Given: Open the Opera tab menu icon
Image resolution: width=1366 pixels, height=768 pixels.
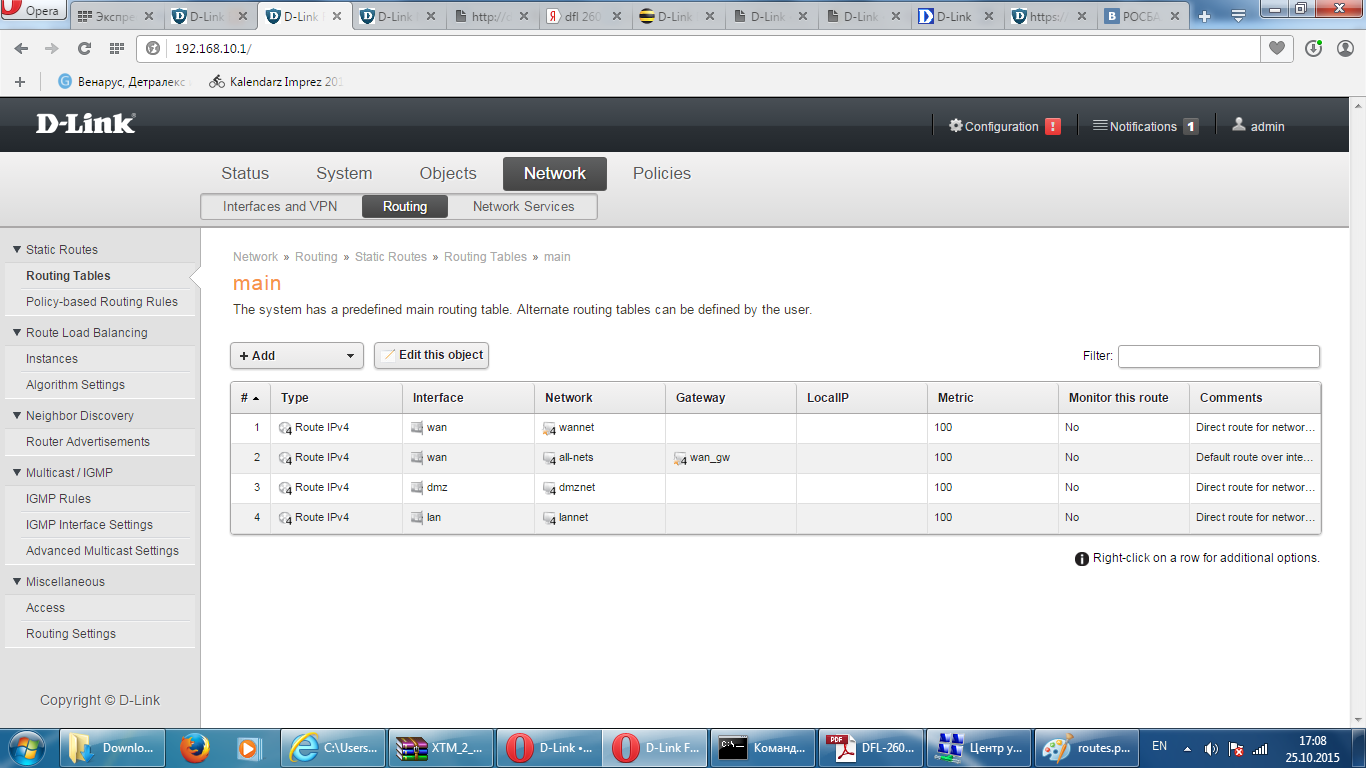Looking at the screenshot, I should (x=1238, y=16).
